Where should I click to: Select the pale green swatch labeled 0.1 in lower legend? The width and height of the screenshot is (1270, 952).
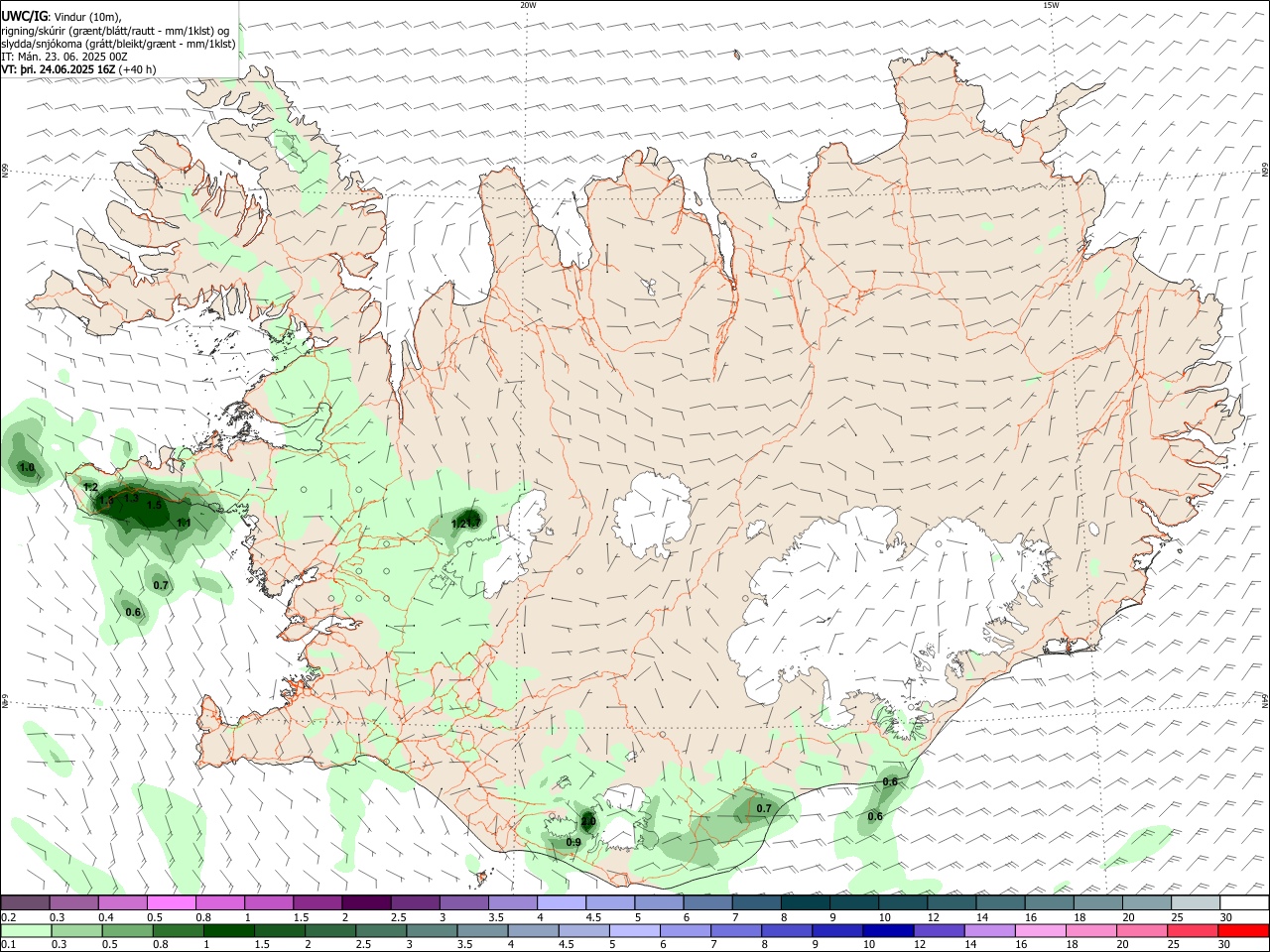(26, 931)
